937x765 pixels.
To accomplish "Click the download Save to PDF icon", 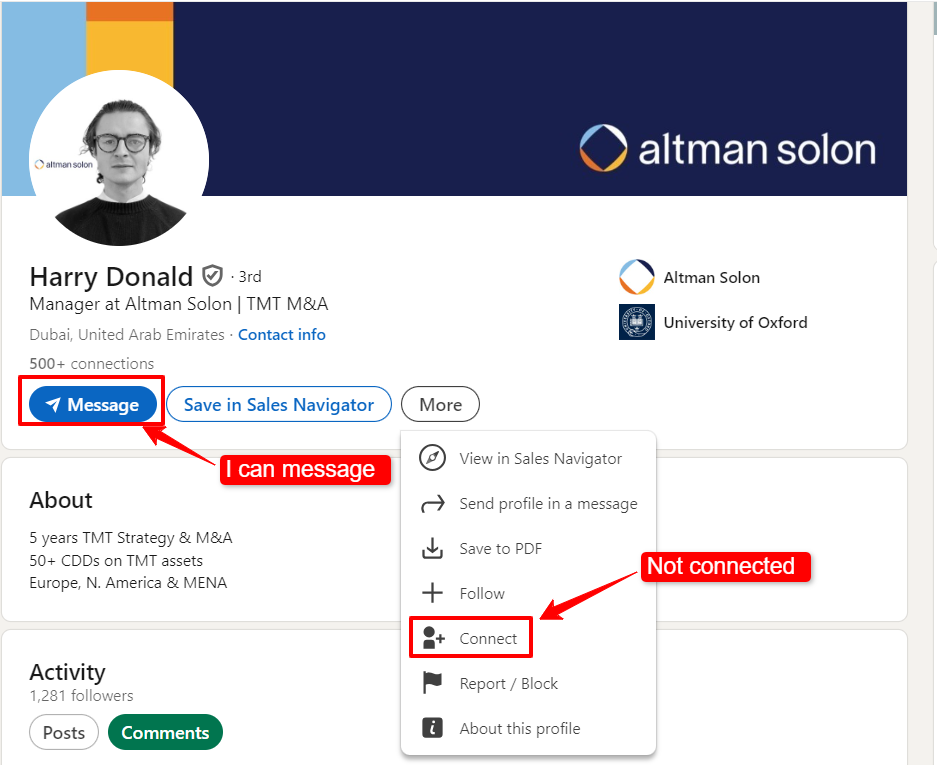I will pyautogui.click(x=432, y=549).
